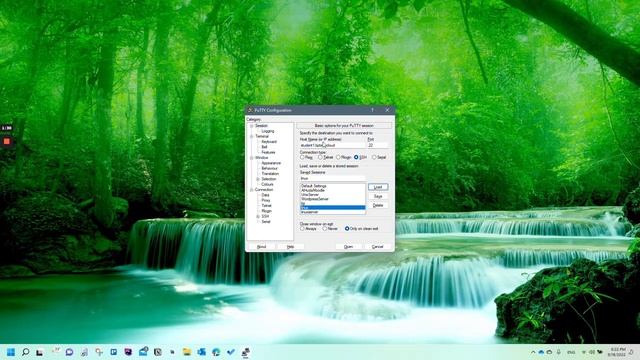
Task: Open the Serial category in tree
Action: pos(266,222)
